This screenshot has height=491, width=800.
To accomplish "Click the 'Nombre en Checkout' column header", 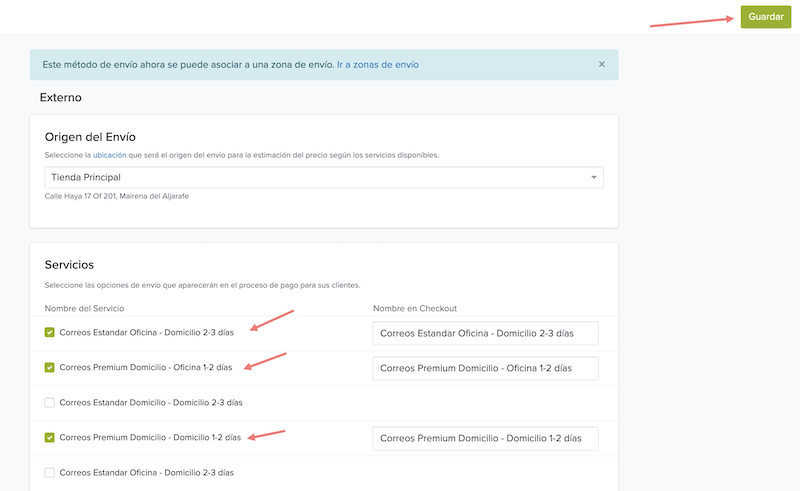I will 414,308.
